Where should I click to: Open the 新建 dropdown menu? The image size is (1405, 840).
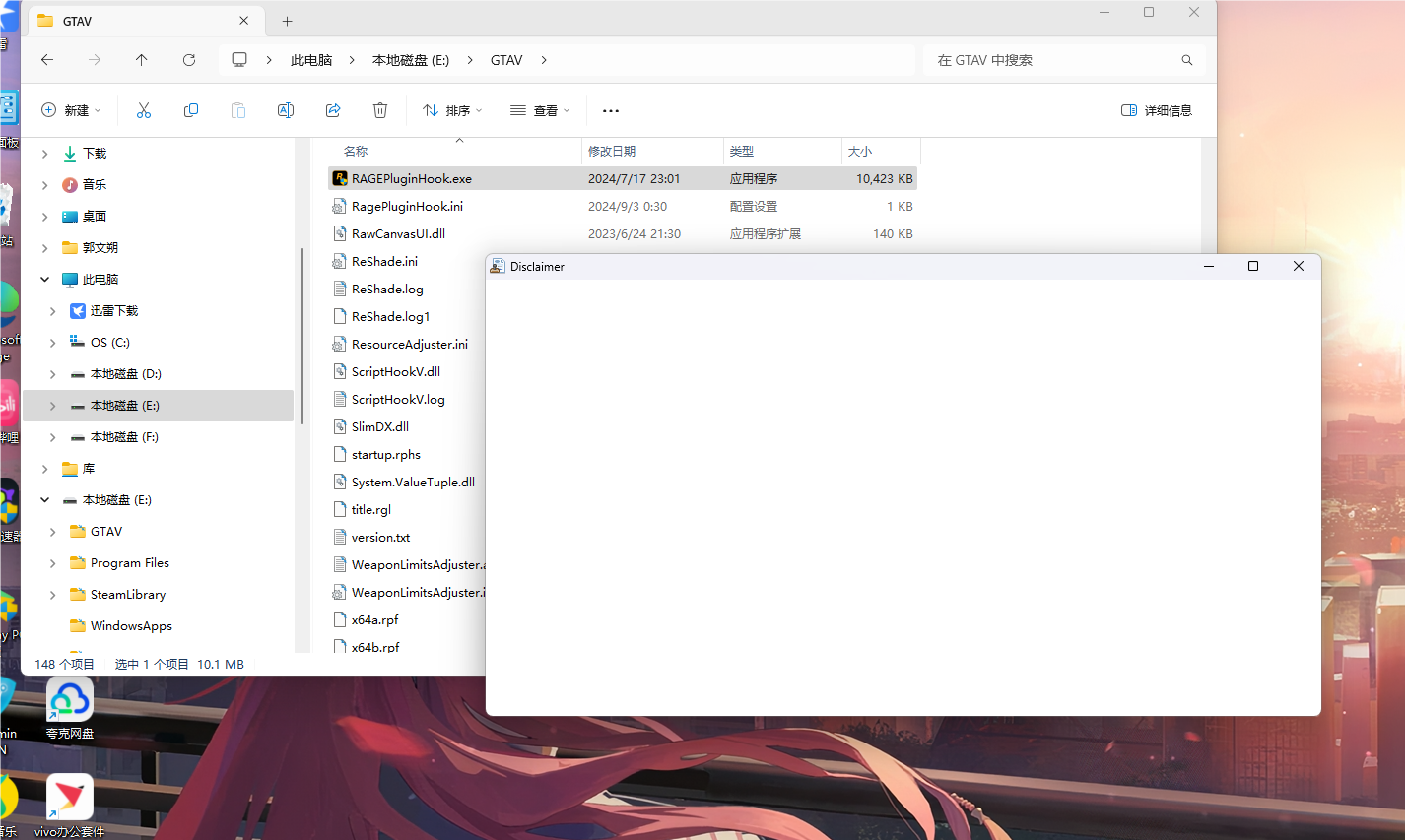tap(71, 110)
